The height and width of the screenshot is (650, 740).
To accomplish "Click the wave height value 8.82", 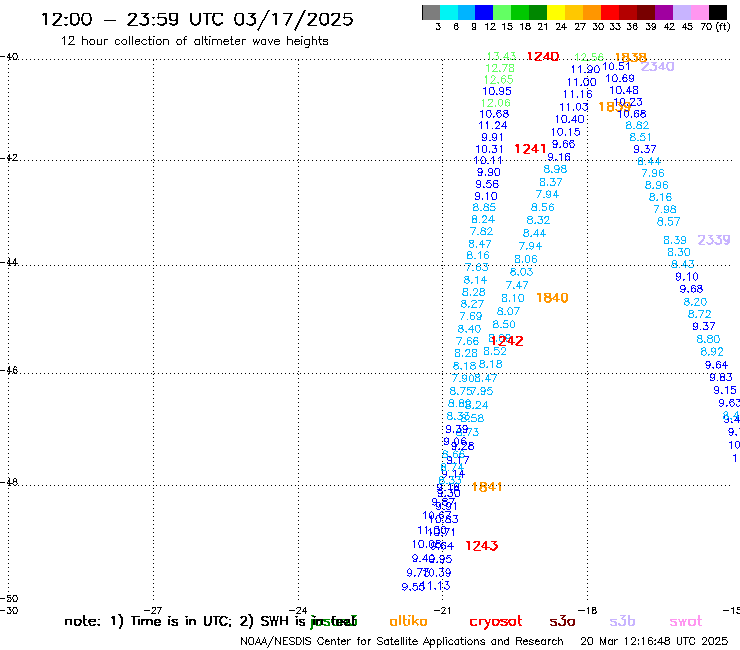I will [x=637, y=126].
